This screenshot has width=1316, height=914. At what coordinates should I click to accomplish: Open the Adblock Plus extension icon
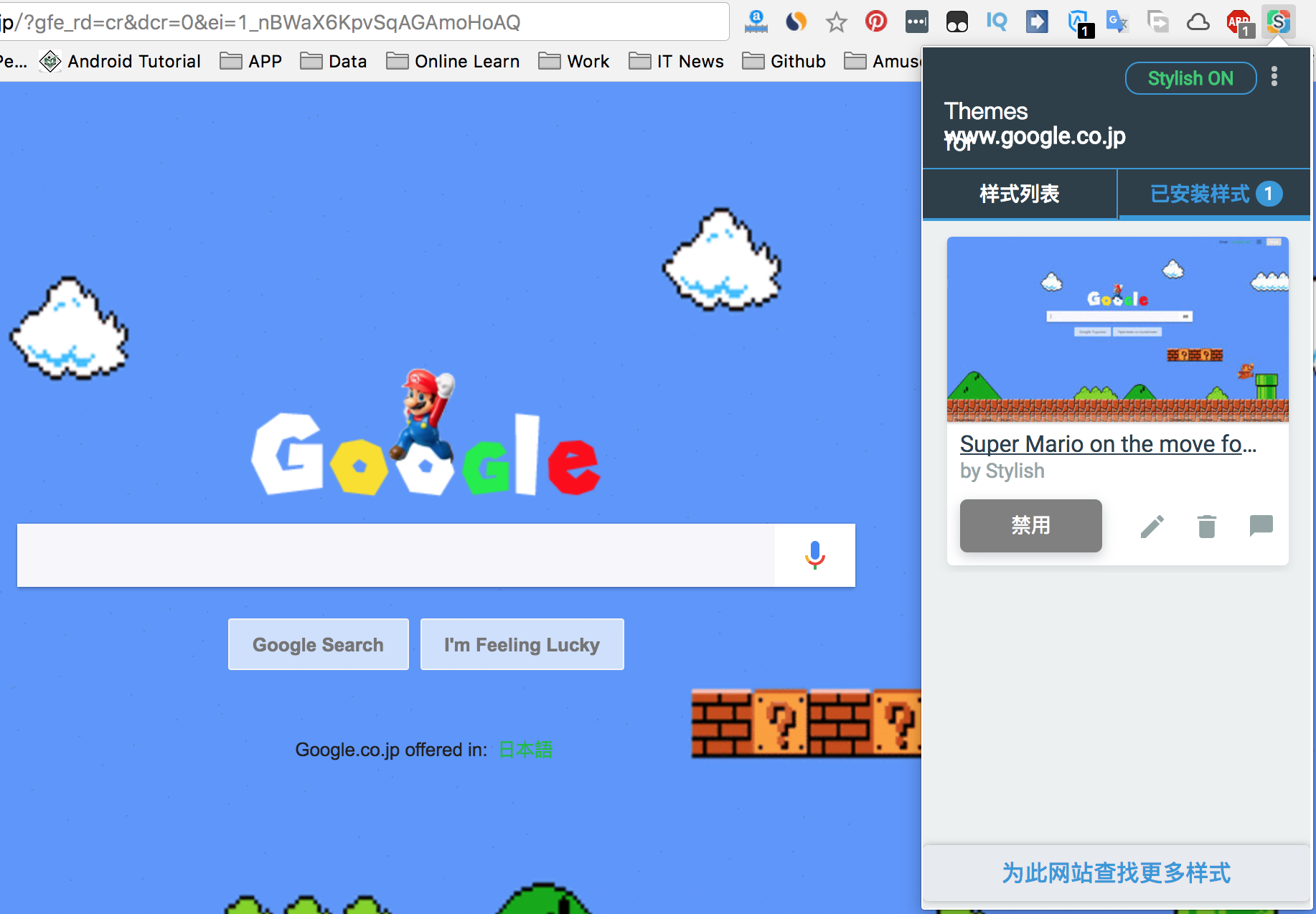pos(1239,23)
